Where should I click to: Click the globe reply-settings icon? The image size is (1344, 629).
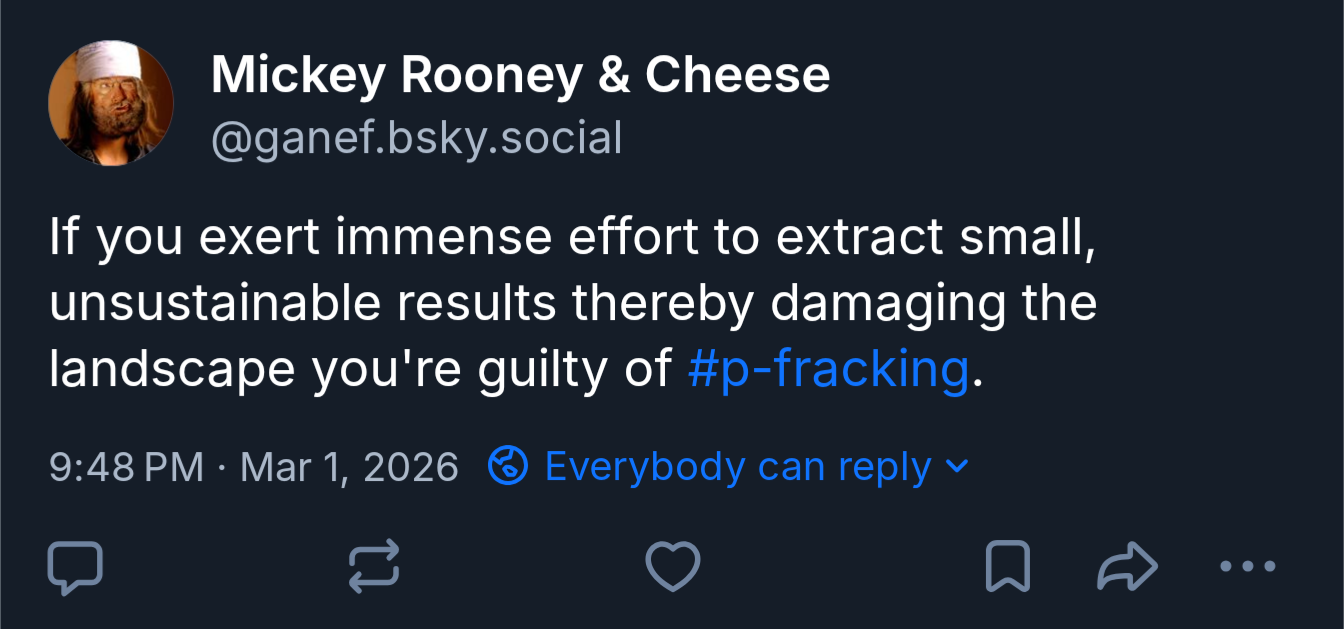pos(508,465)
